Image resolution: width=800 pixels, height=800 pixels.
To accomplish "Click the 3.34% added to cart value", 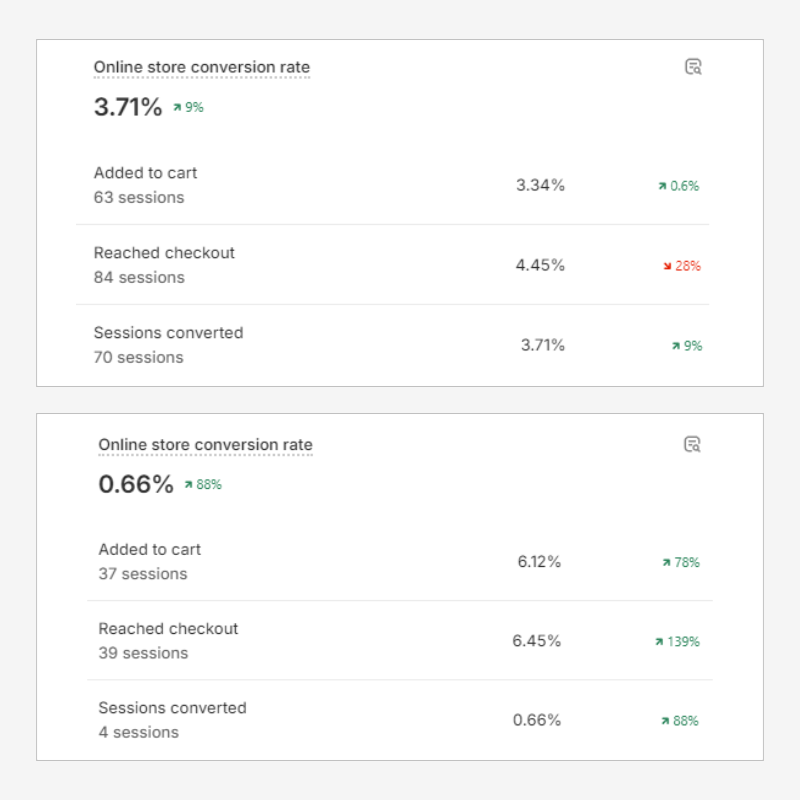I will pyautogui.click(x=540, y=185).
